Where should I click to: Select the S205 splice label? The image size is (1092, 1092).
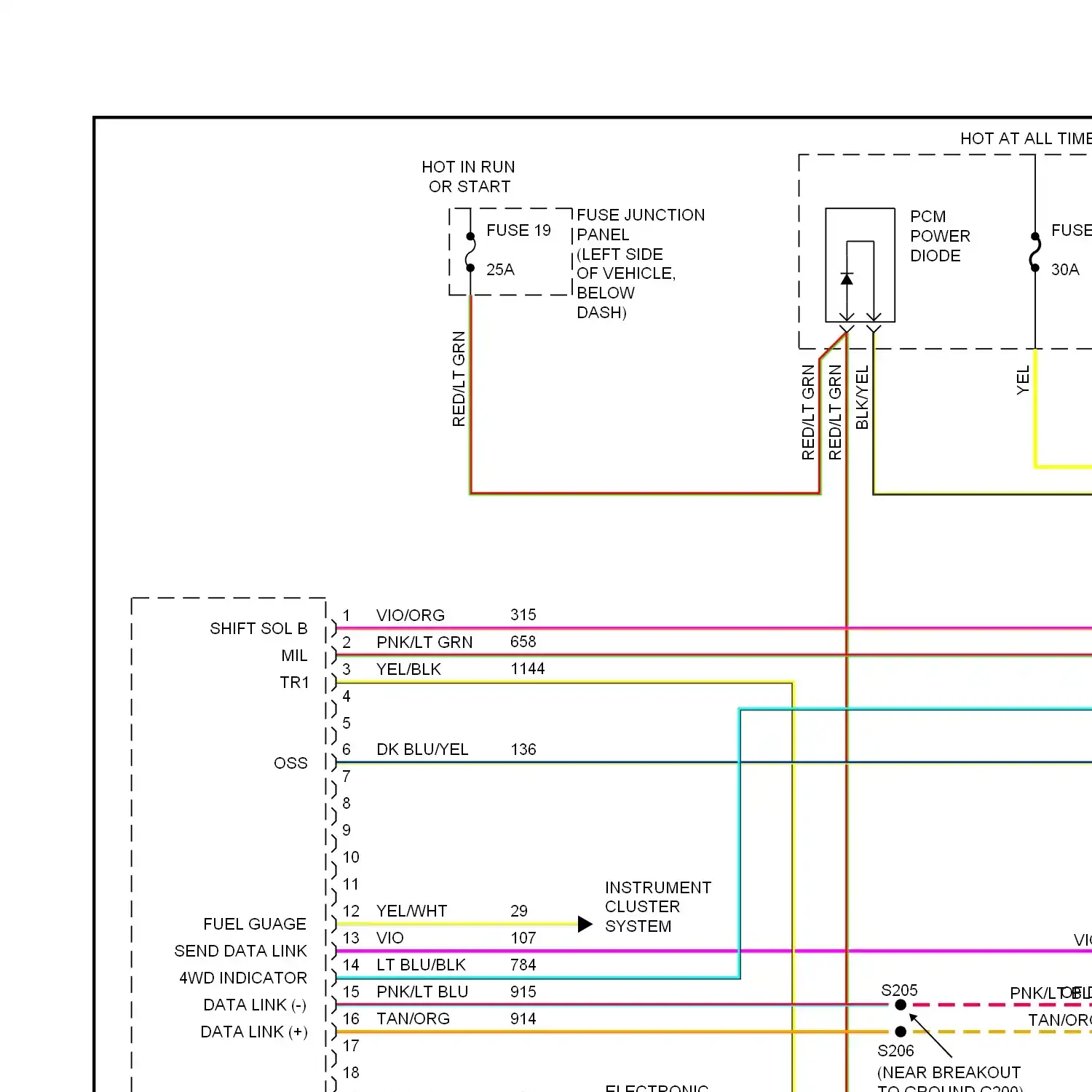[x=899, y=990]
